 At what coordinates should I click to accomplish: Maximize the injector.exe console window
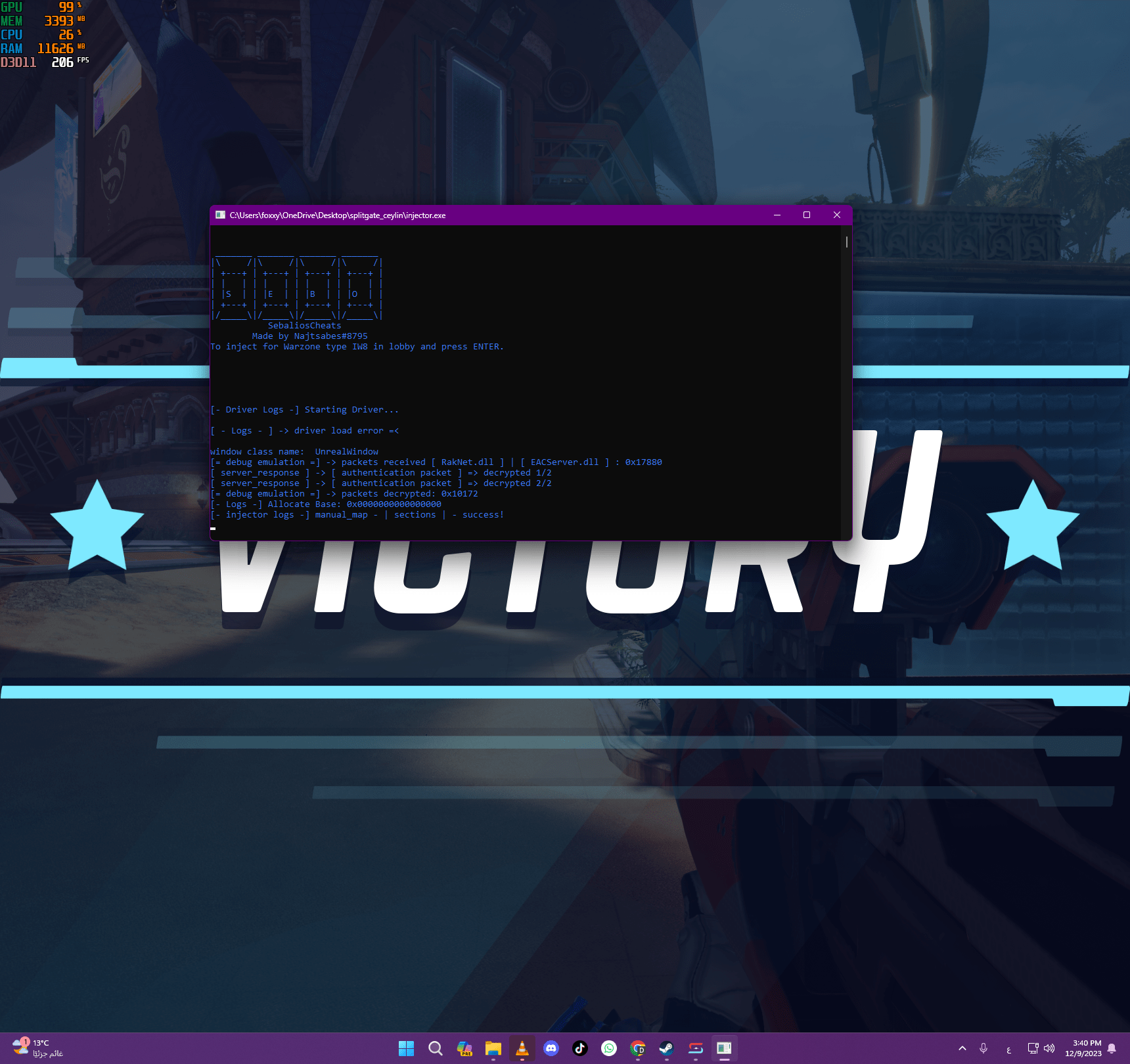click(x=807, y=215)
